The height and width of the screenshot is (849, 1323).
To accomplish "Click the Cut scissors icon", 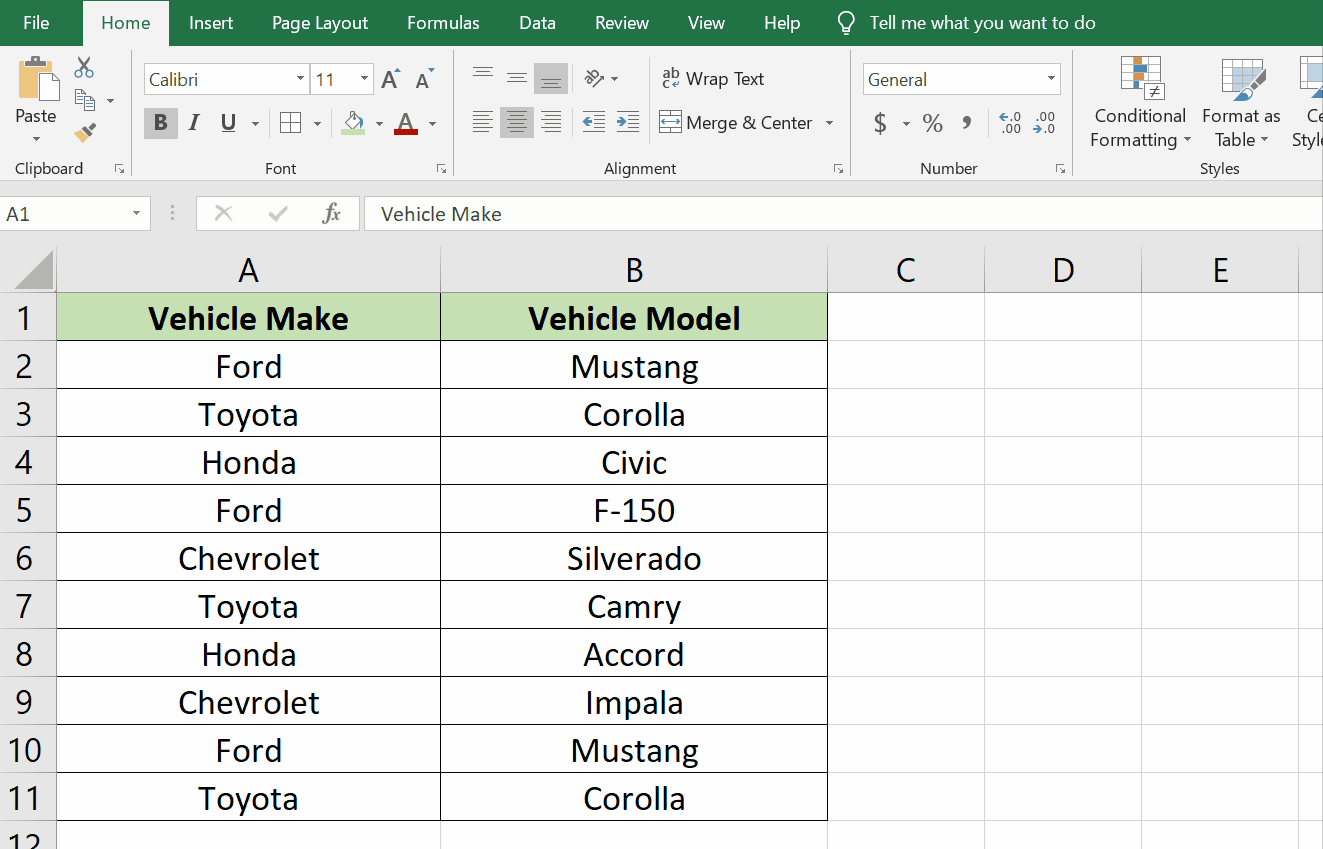I will coord(84,68).
